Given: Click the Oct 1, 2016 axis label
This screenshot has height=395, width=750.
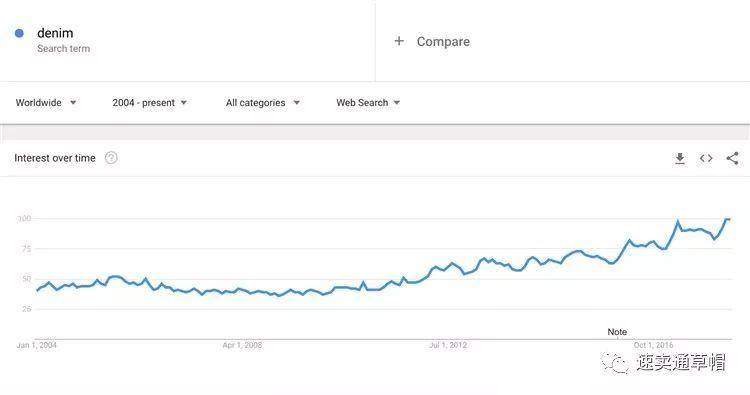Looking at the screenshot, I should click(653, 345).
